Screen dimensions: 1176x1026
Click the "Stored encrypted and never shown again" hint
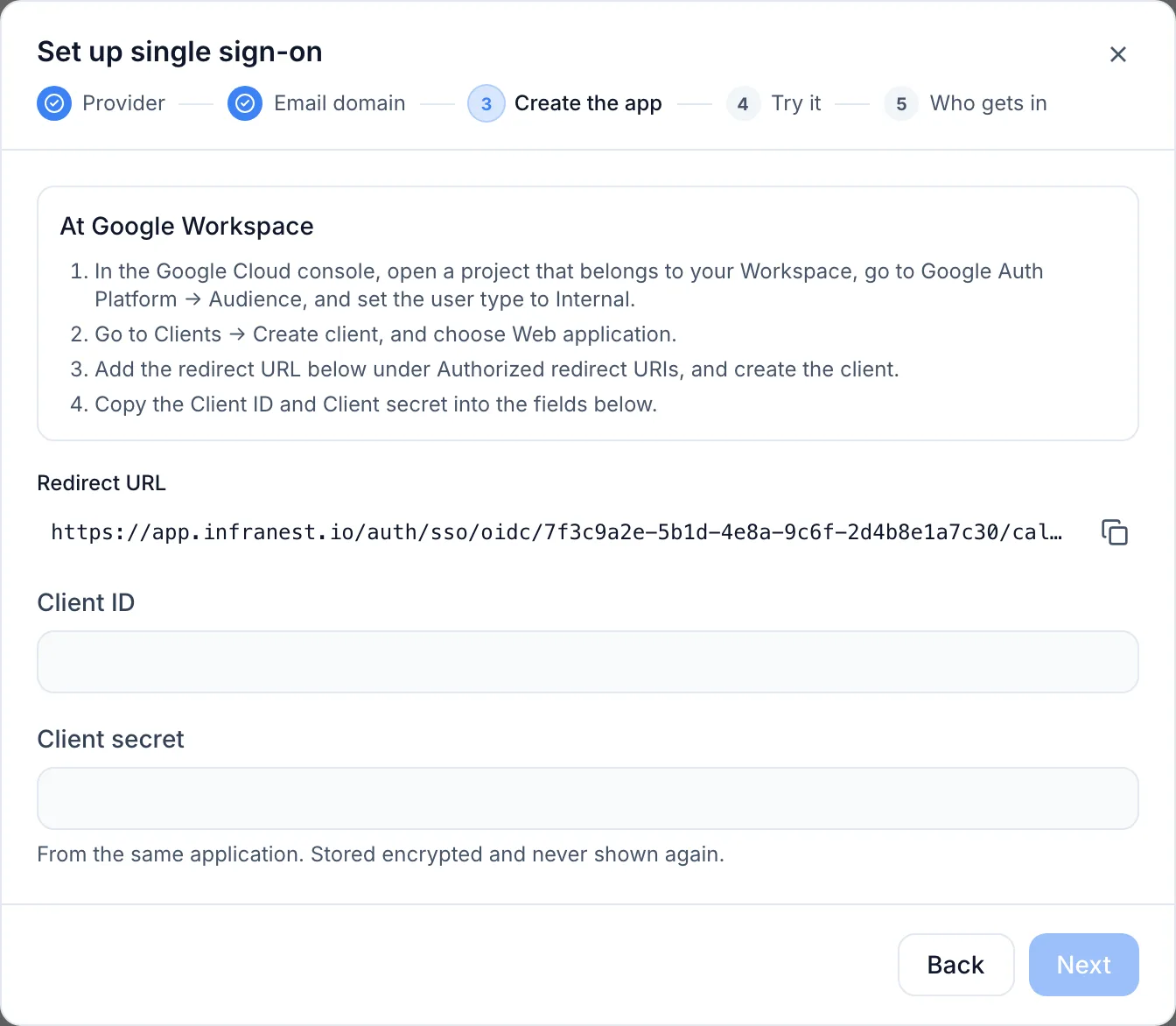tap(517, 854)
